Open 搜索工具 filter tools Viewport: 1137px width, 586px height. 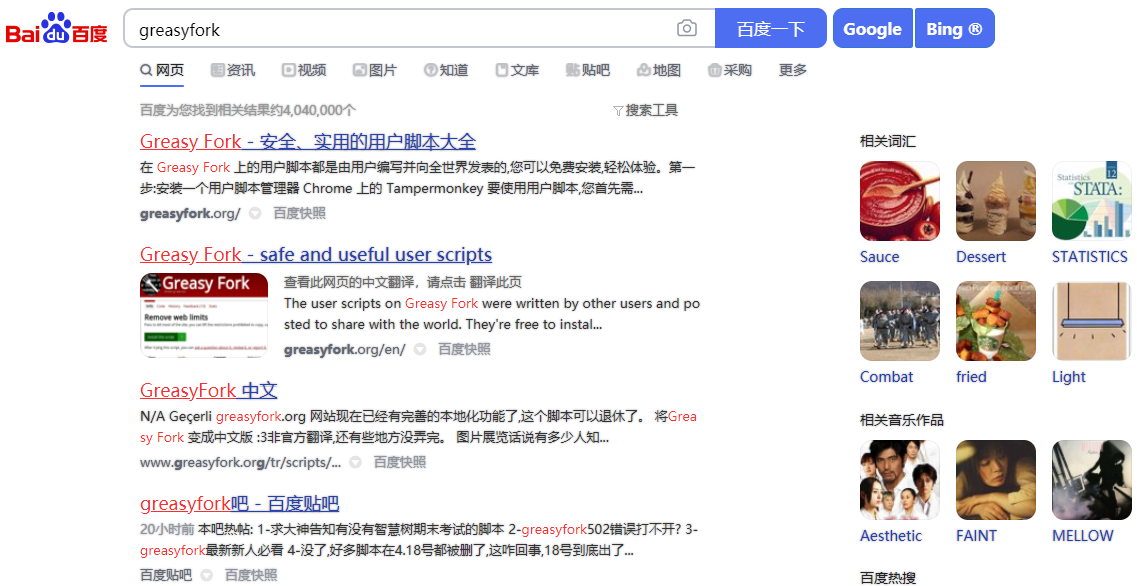click(645, 110)
